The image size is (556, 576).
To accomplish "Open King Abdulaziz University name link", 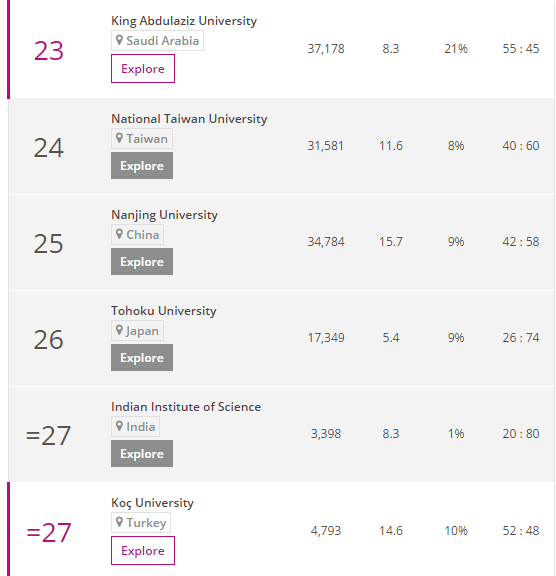I will (x=184, y=21).
